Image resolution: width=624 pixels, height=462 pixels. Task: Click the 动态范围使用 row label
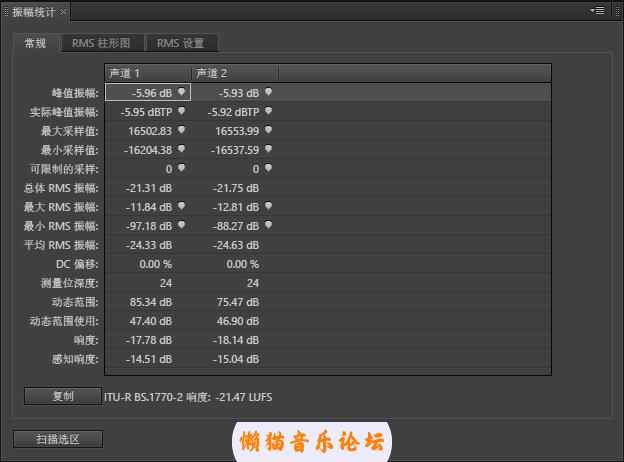tap(64, 321)
